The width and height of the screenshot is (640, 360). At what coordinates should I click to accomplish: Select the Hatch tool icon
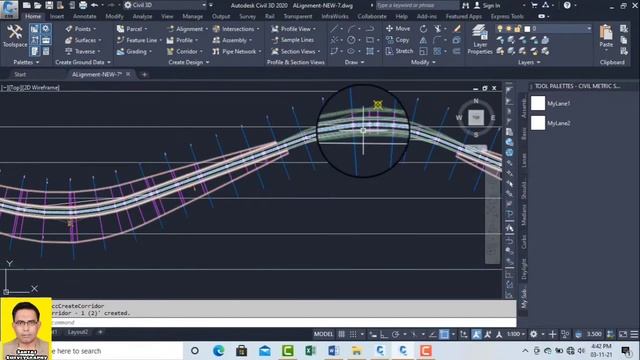tap(370, 51)
